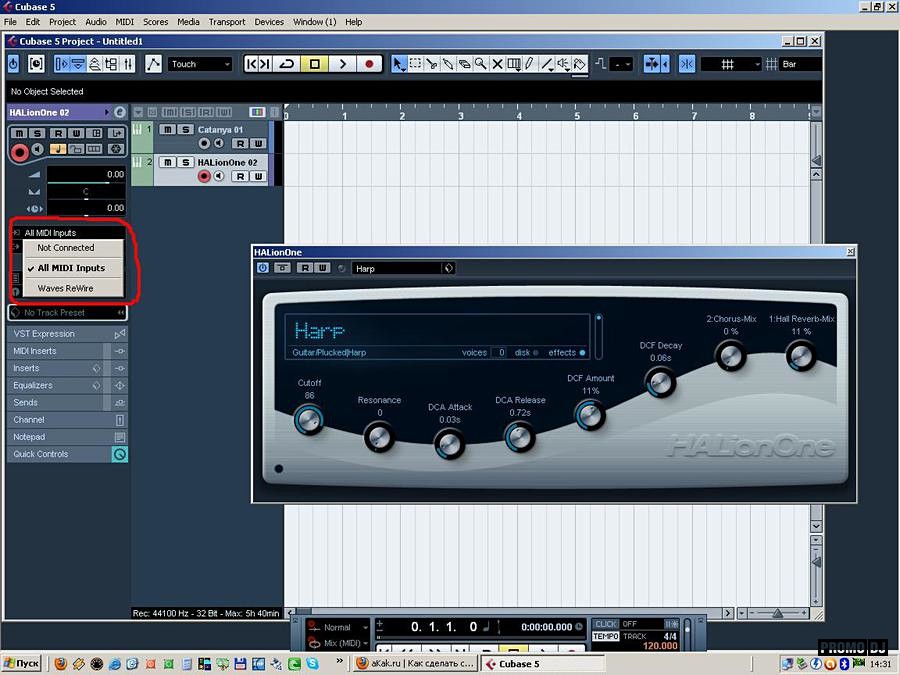Toggle monitor on Catanya 01 track
Viewport: 900px width, 675px height.
(x=219, y=143)
